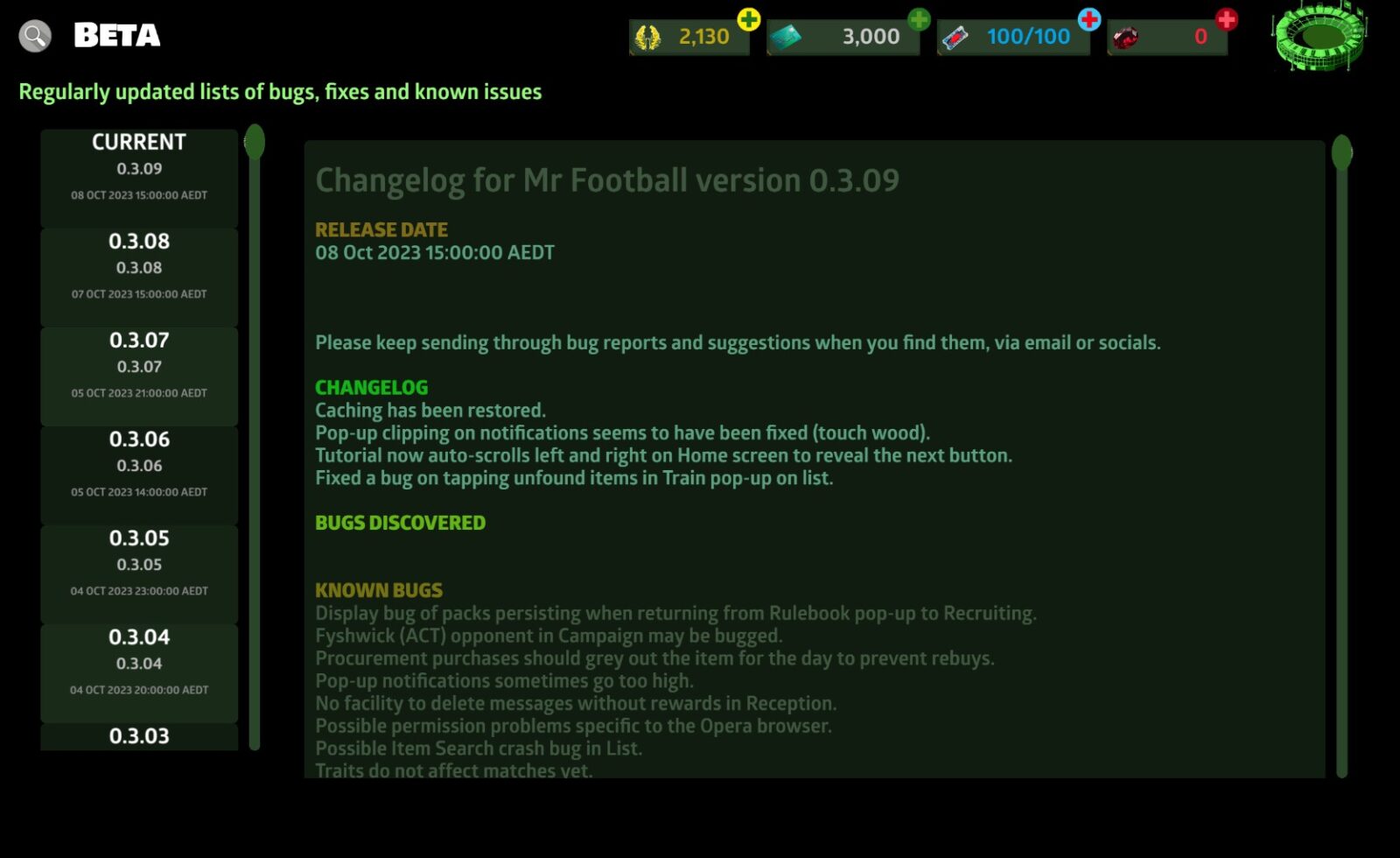Click the ticket energy icon
The width and height of the screenshot is (1400, 858).
tap(955, 38)
